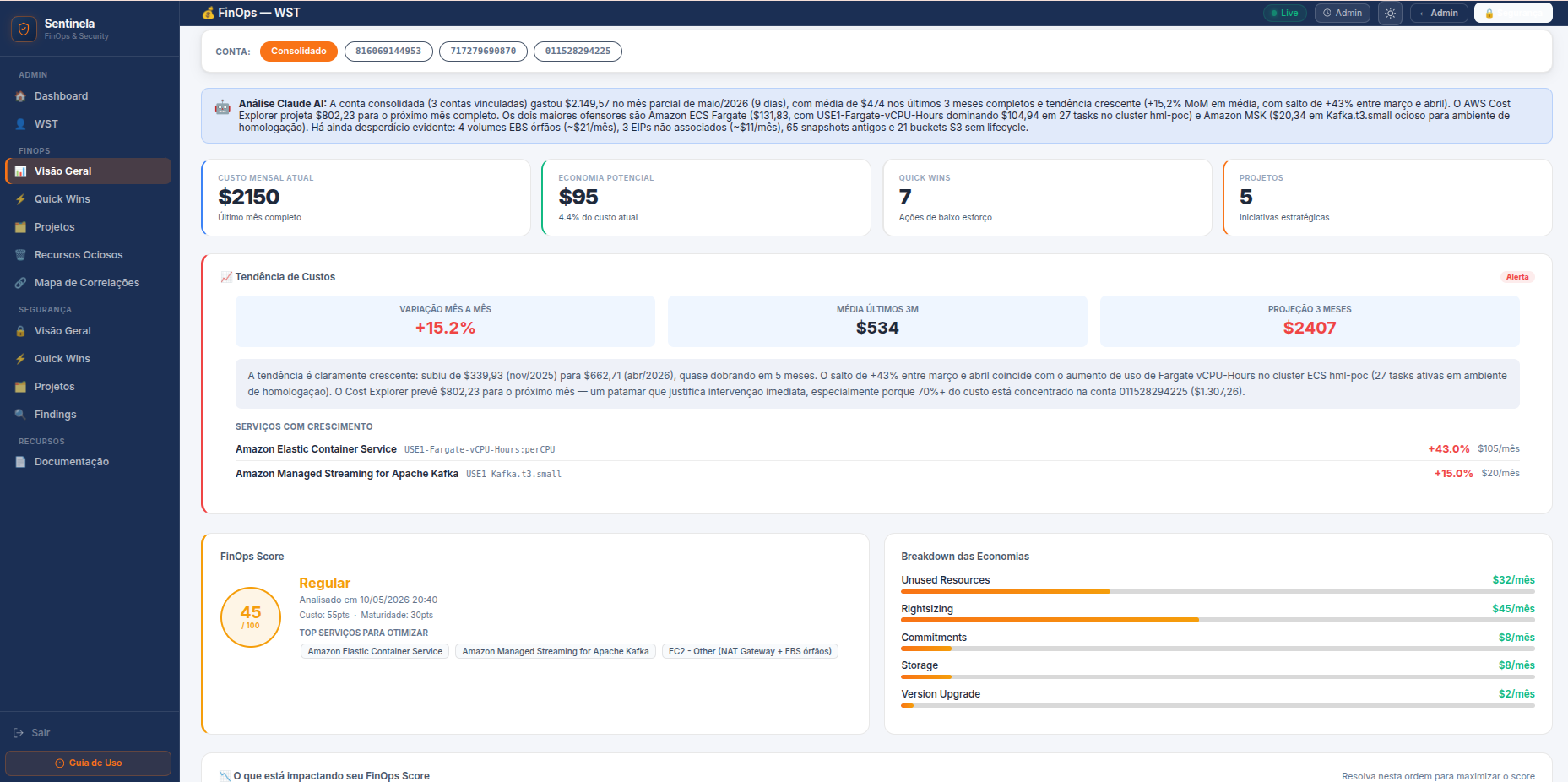
Task: Click the WST user icon in sidebar
Action: click(20, 124)
